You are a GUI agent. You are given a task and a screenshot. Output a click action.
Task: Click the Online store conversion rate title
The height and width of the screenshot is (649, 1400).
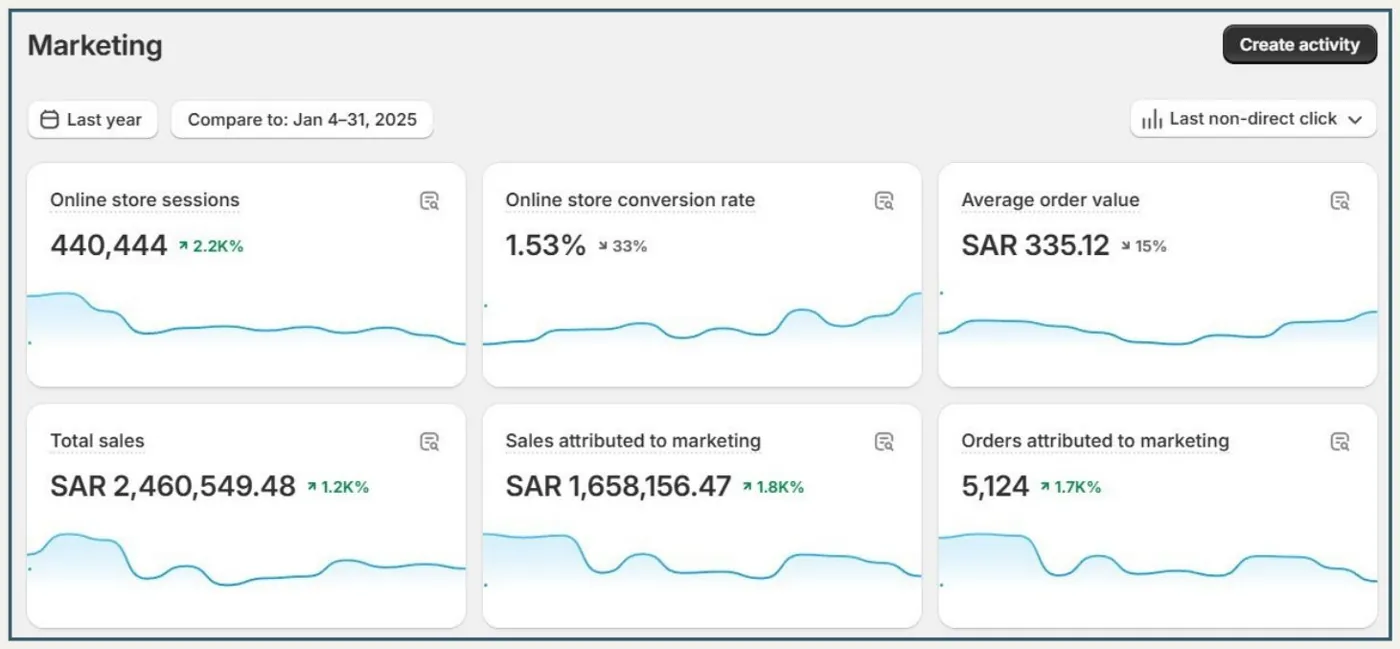pyautogui.click(x=630, y=200)
